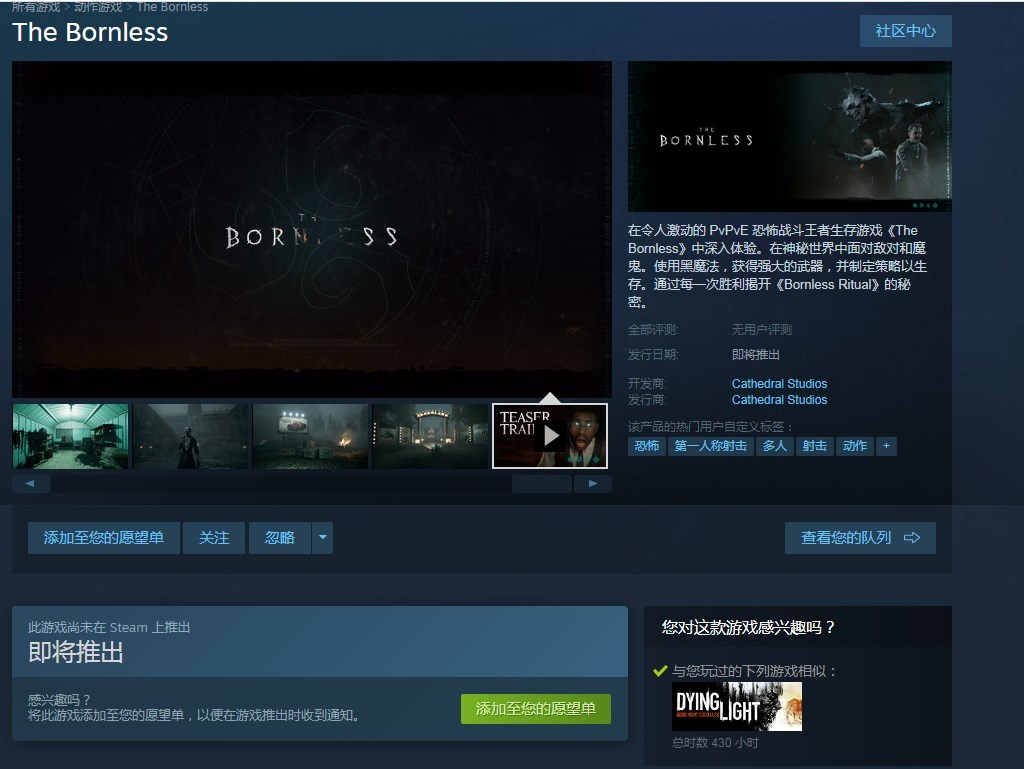The height and width of the screenshot is (769, 1024).
Task: Select the dark figure screenshot thumbnail
Action: [x=190, y=436]
